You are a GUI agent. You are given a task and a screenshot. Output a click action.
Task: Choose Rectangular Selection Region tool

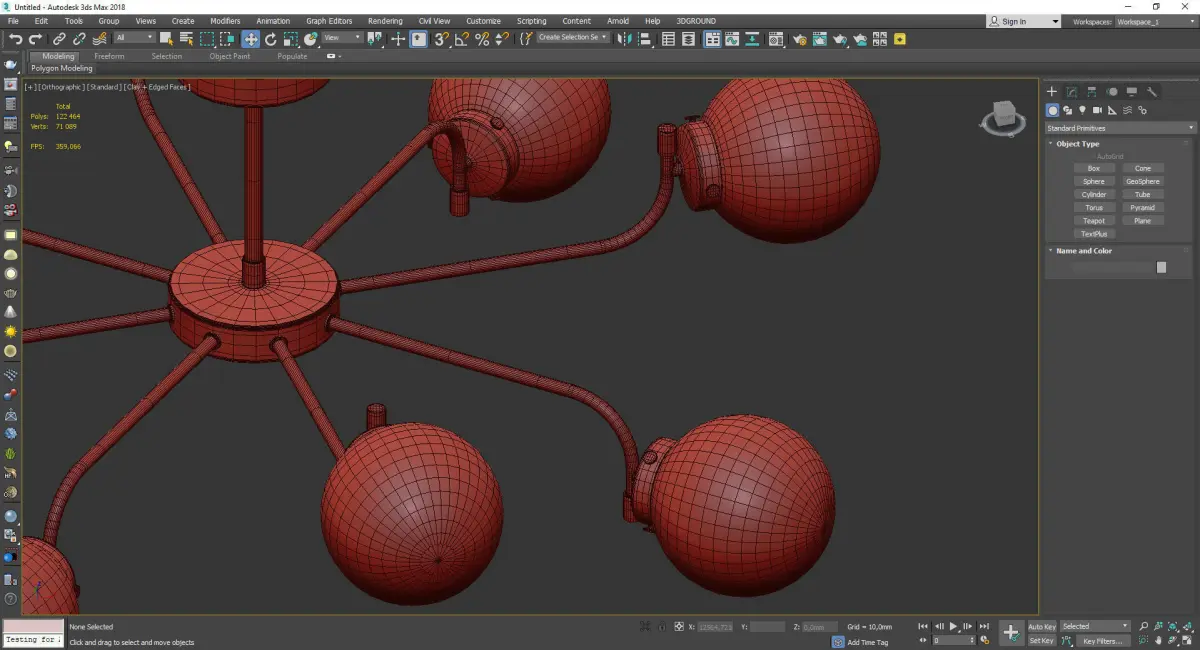click(207, 39)
